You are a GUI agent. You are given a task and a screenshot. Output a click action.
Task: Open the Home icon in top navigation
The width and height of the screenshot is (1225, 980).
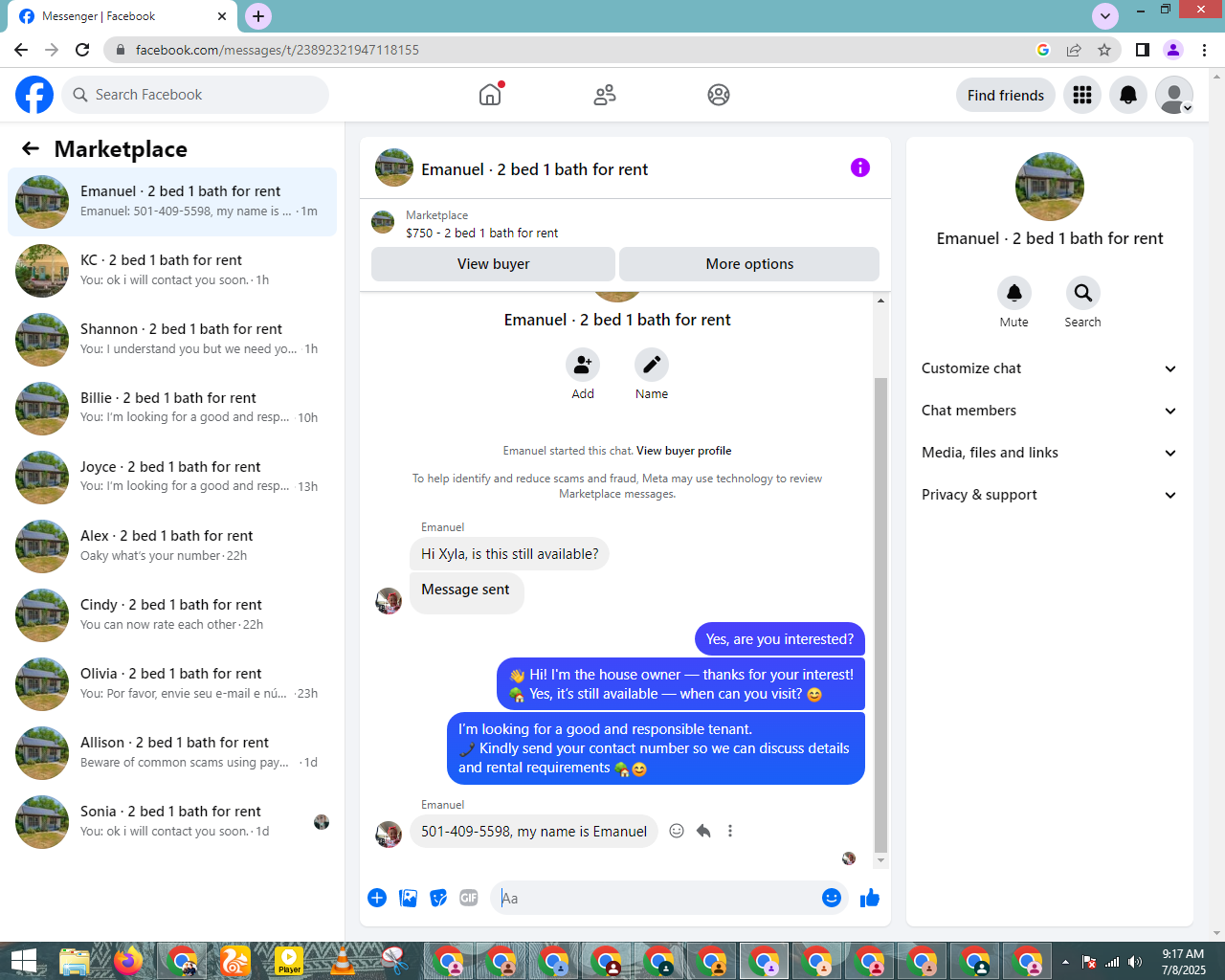point(490,95)
